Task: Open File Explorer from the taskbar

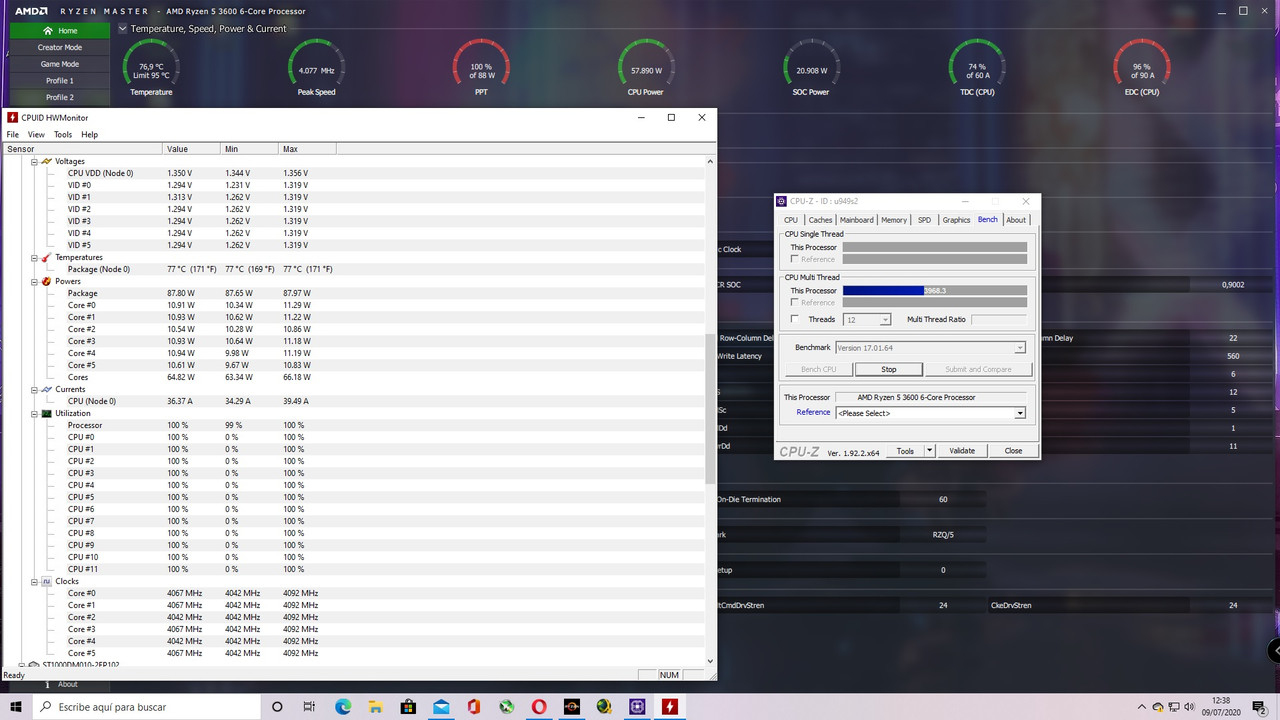Action: point(375,707)
